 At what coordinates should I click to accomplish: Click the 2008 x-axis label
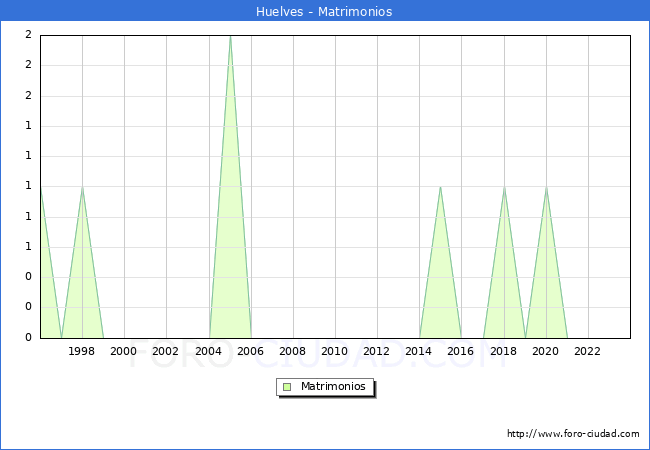pyautogui.click(x=292, y=351)
